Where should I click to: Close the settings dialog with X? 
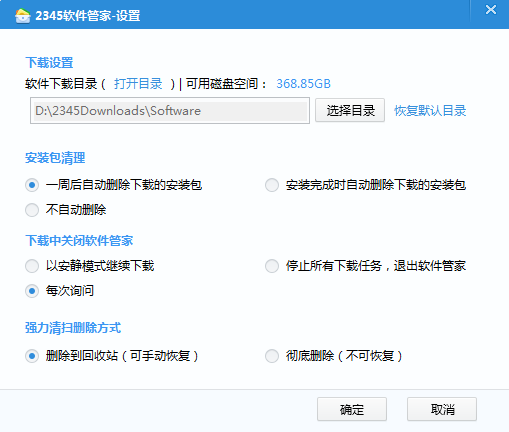click(491, 10)
